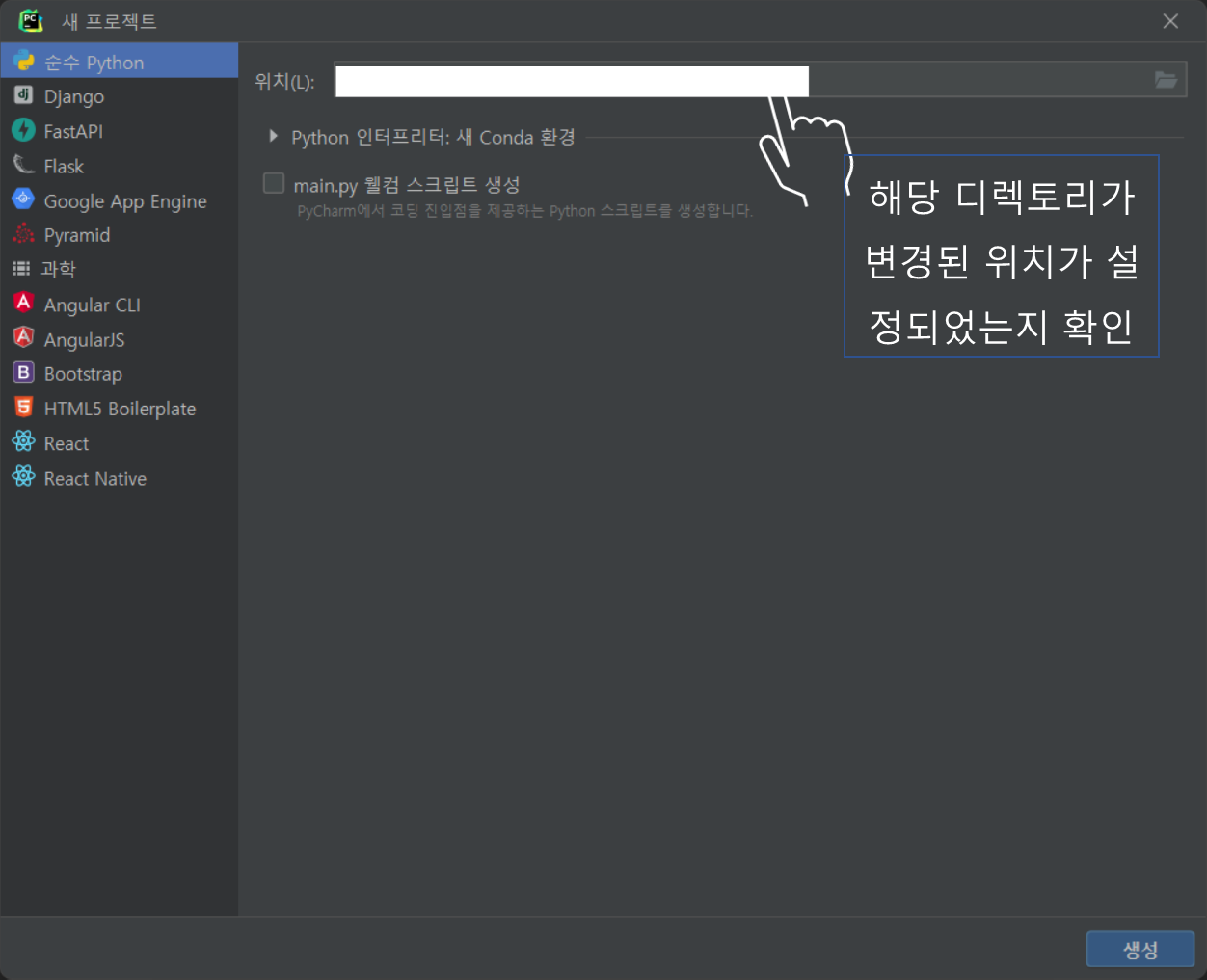The width and height of the screenshot is (1207, 980).
Task: Click the HTML5 Boilerplate icon
Action: [23, 407]
